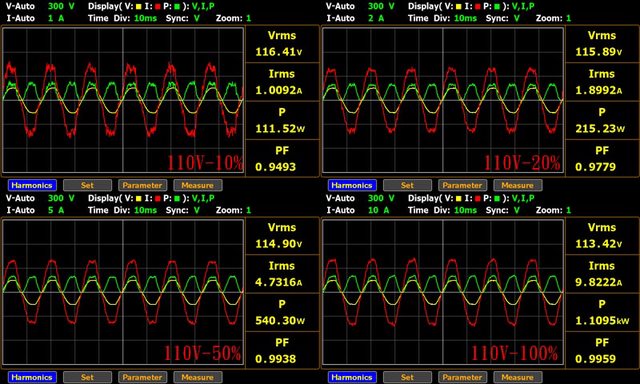Image resolution: width=640 pixels, height=384 pixels.
Task: Select the 10ms Time Div value in top-left panel
Action: pyautogui.click(x=145, y=18)
